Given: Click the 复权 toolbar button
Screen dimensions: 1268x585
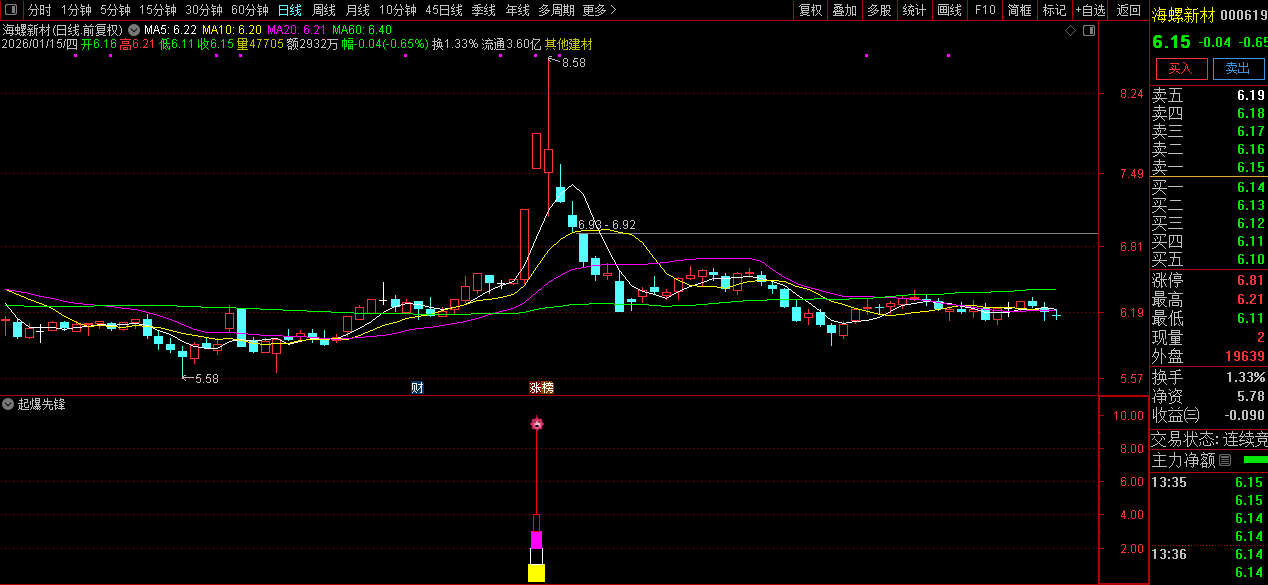Looking at the screenshot, I should [810, 10].
